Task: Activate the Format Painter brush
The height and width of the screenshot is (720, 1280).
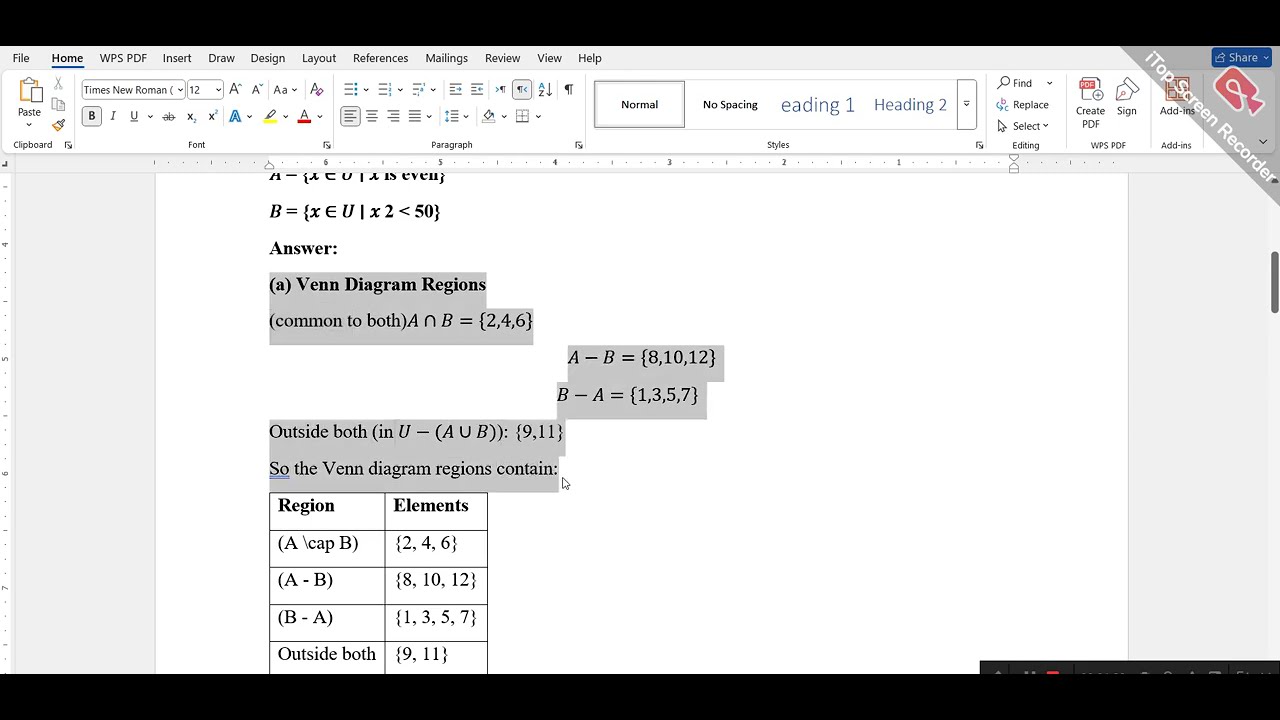Action: [58, 125]
